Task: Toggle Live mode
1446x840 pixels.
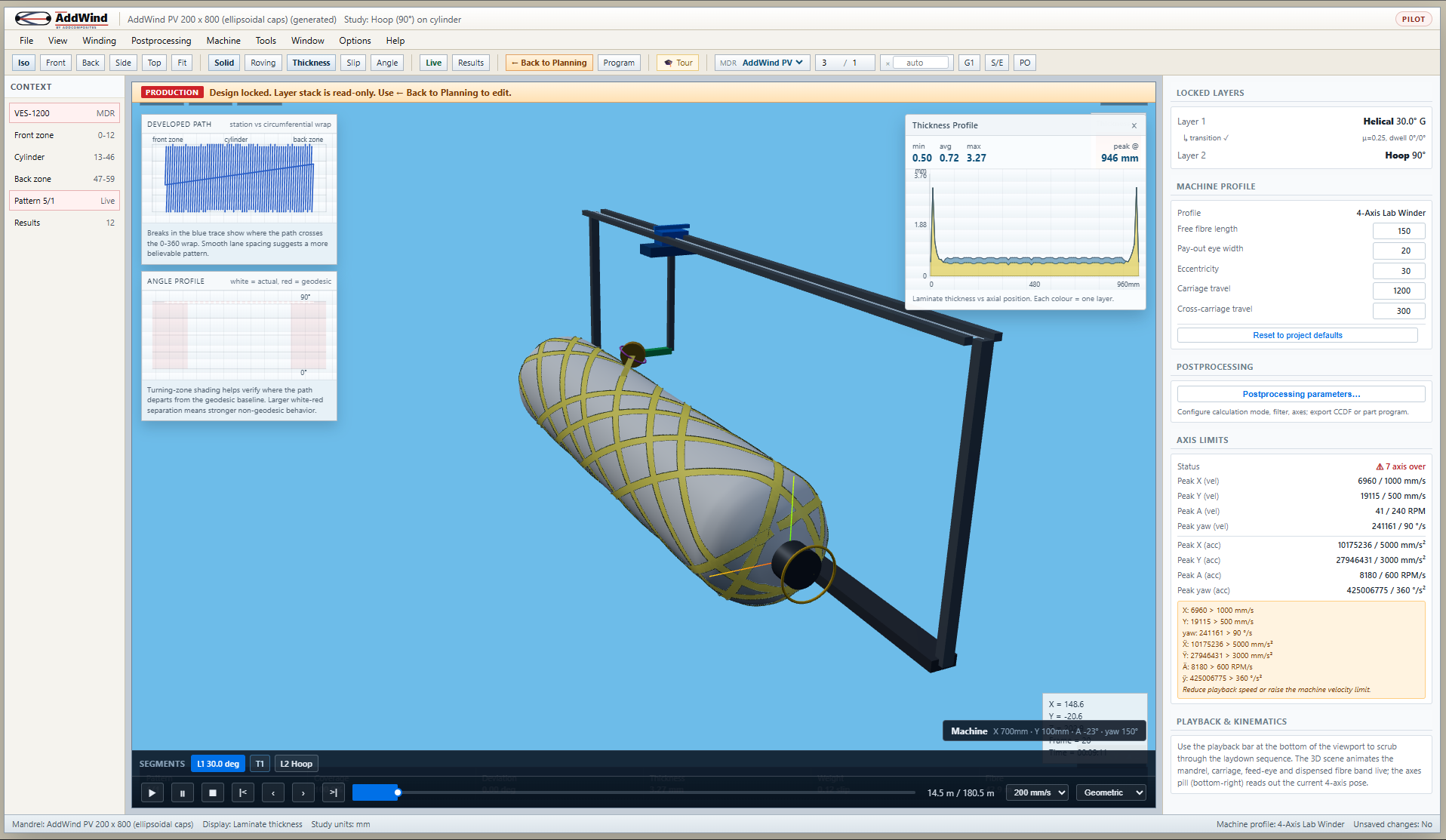Action: [x=434, y=63]
